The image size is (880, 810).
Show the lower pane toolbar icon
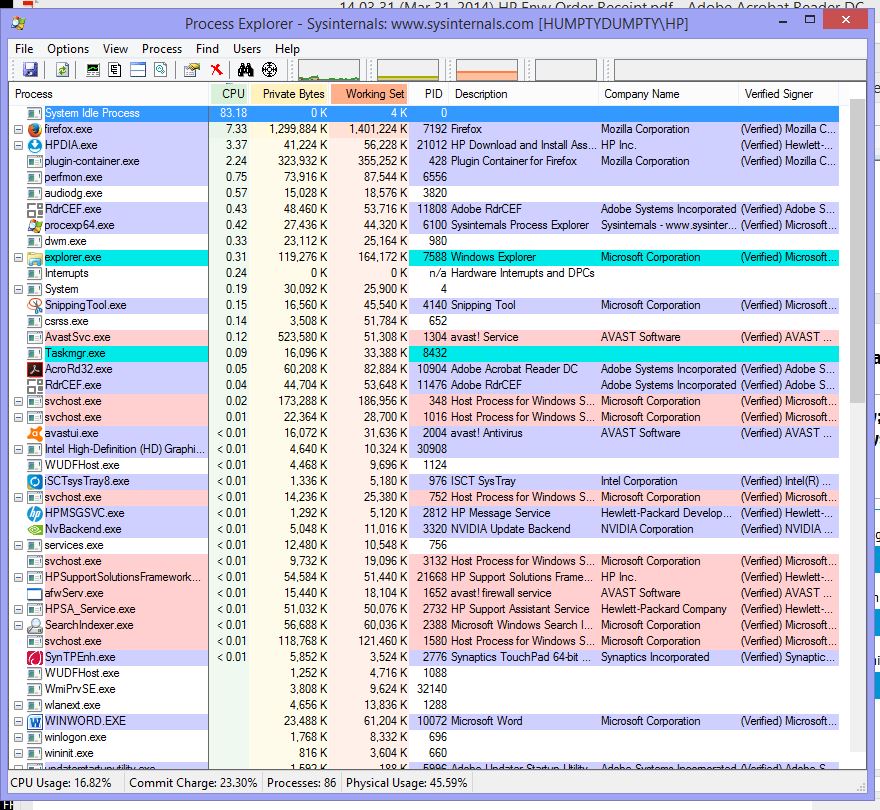pos(138,70)
